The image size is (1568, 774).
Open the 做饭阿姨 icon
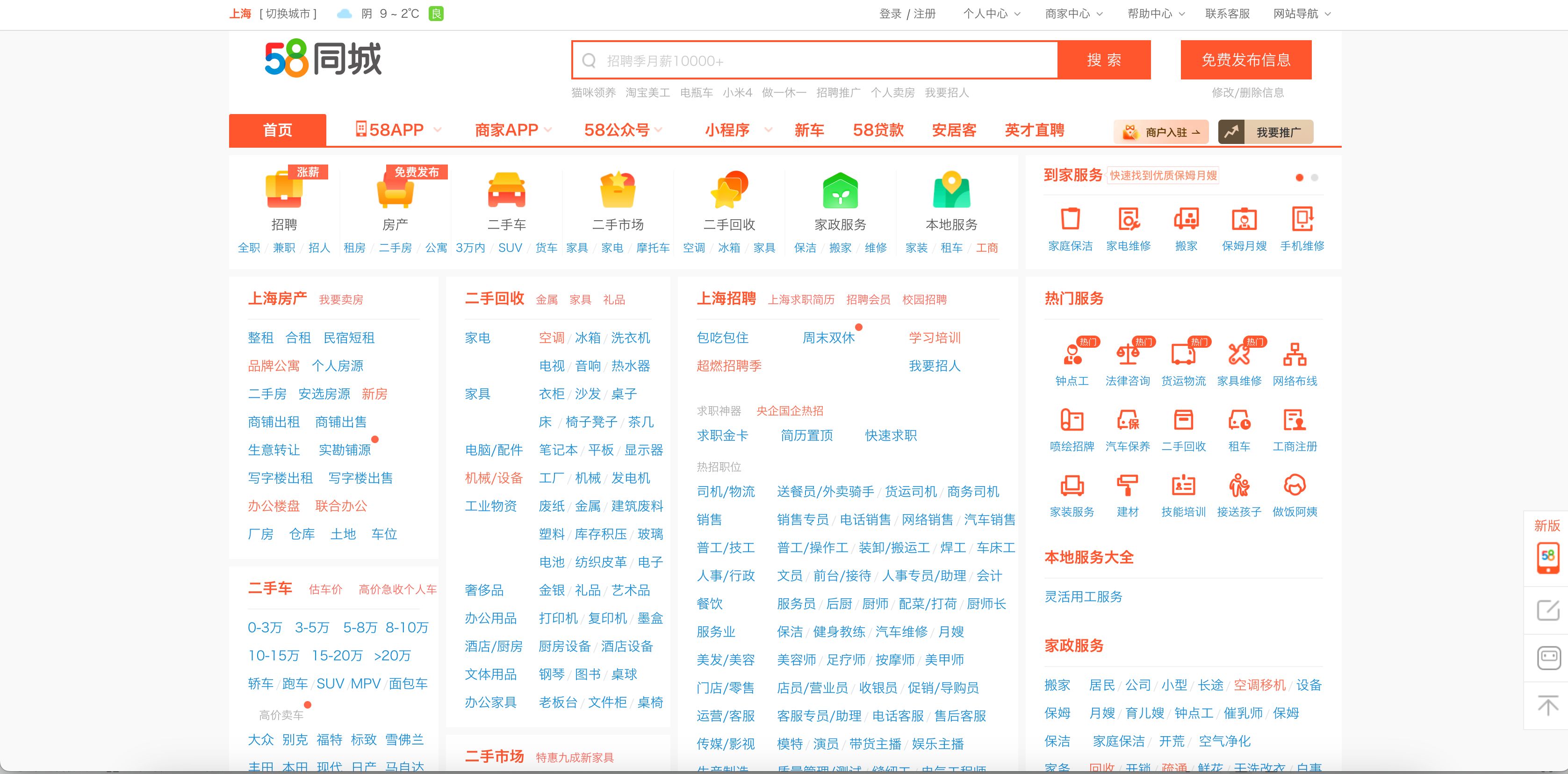pos(1295,485)
